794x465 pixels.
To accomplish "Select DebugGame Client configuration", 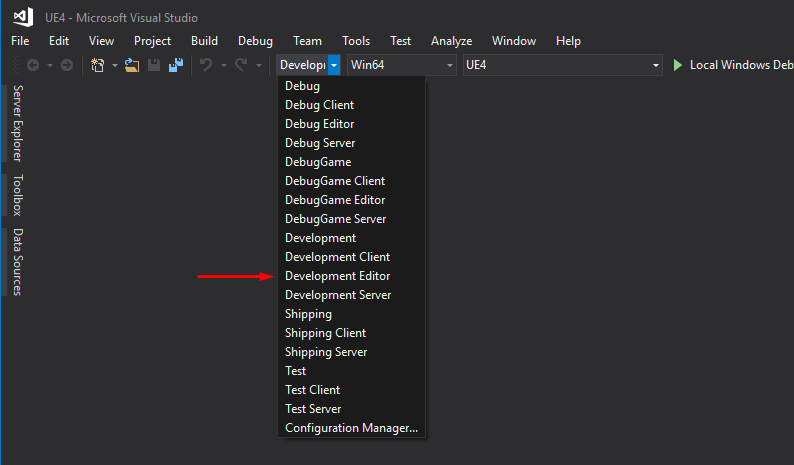I will [x=351, y=181].
